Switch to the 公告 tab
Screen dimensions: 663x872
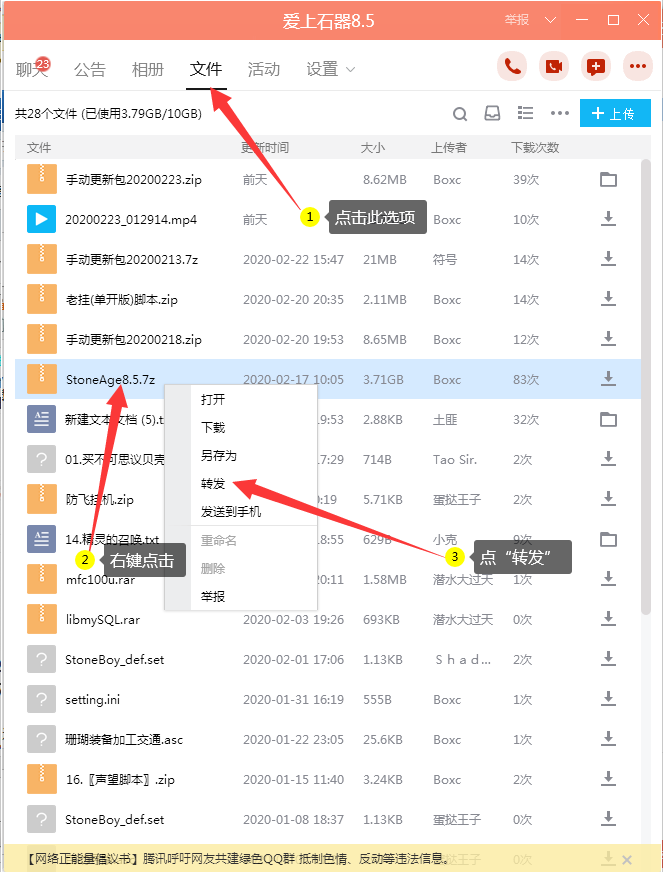coord(90,70)
